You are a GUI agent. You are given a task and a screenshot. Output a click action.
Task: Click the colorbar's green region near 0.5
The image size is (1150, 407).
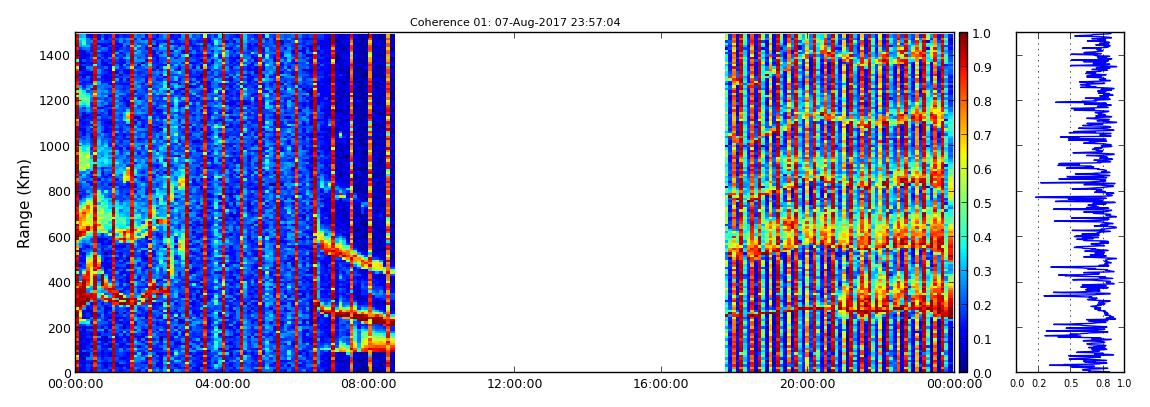click(963, 203)
